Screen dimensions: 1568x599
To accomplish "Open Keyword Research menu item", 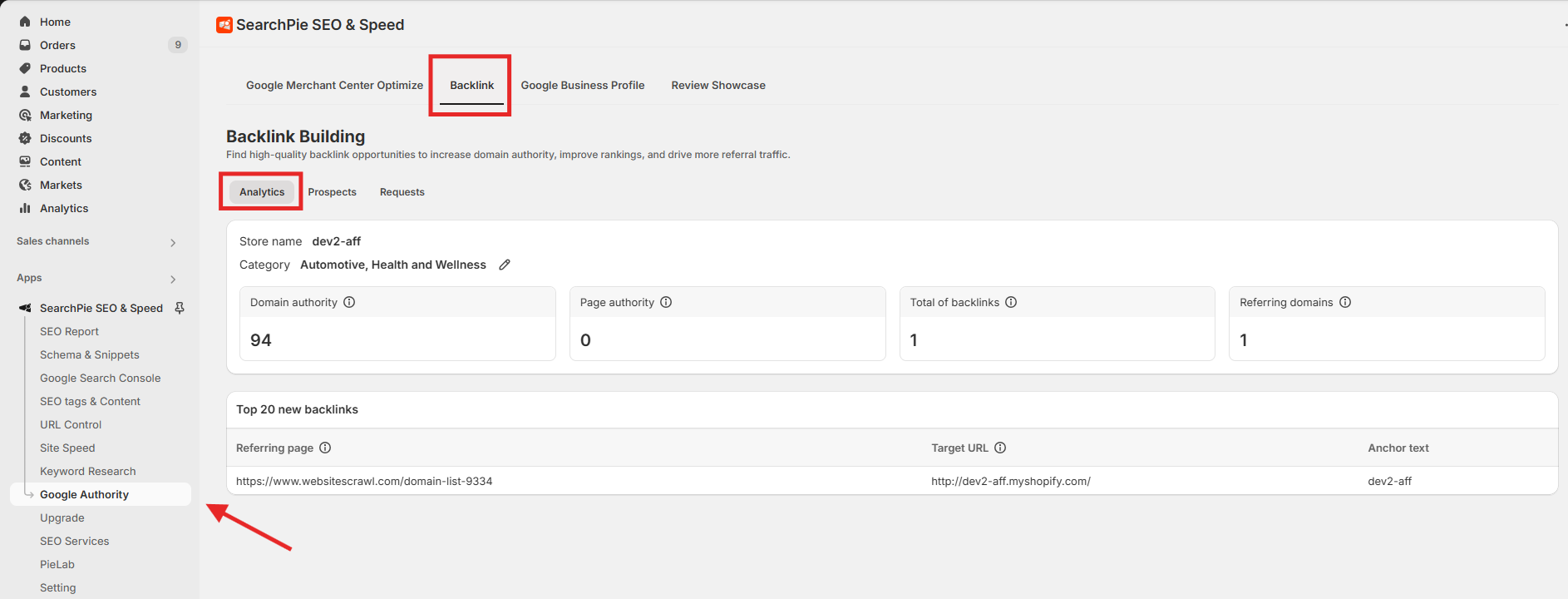I will point(87,471).
